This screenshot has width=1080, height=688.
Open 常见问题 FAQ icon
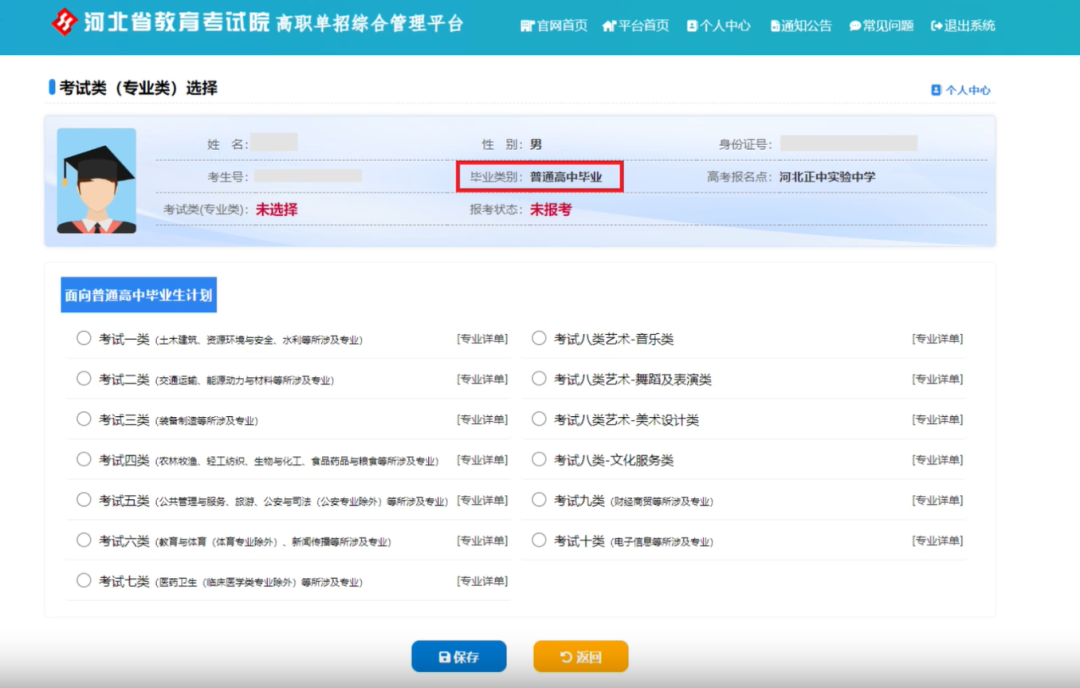point(855,26)
